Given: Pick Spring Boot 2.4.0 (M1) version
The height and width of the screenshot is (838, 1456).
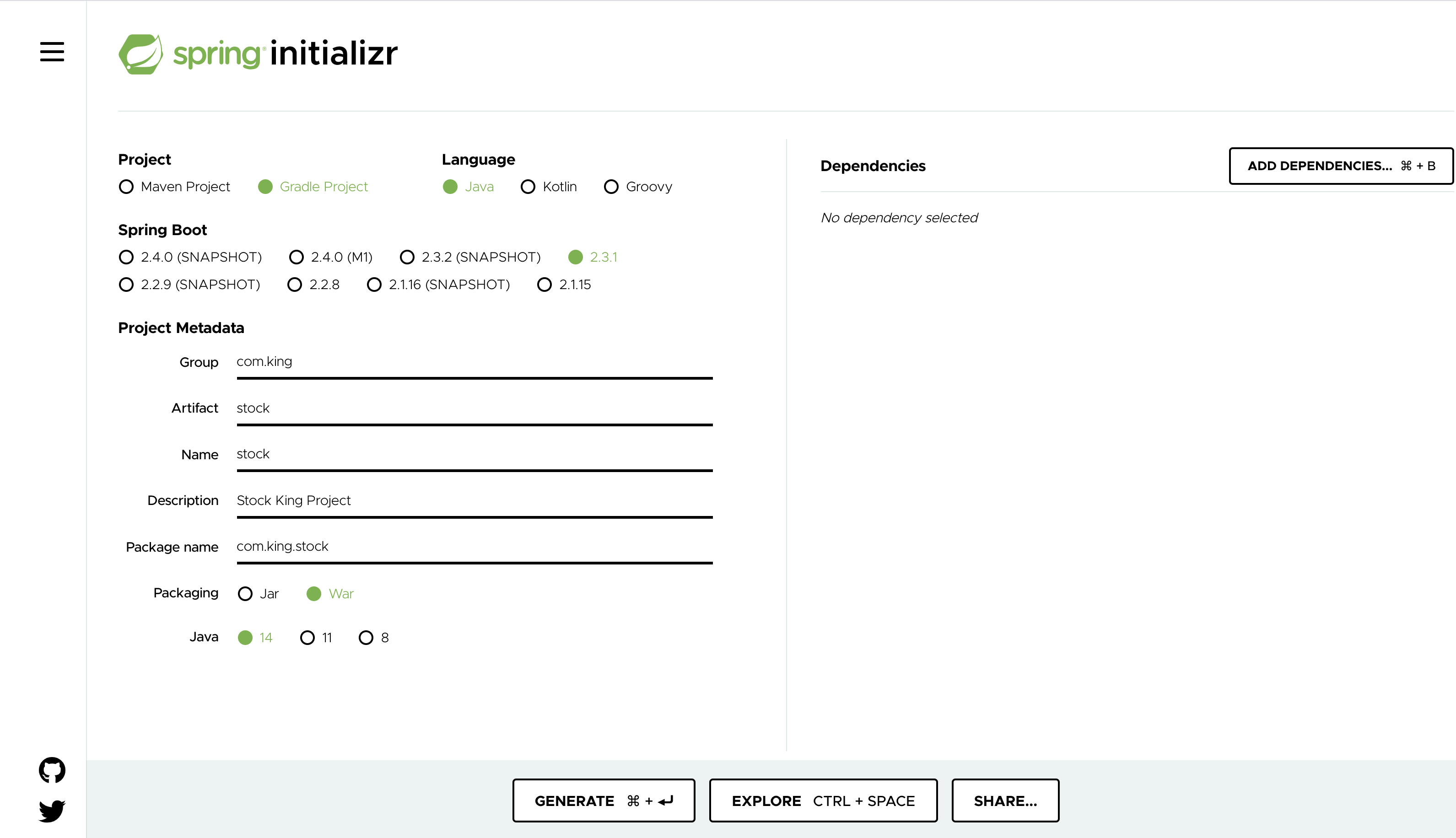Looking at the screenshot, I should [x=297, y=257].
